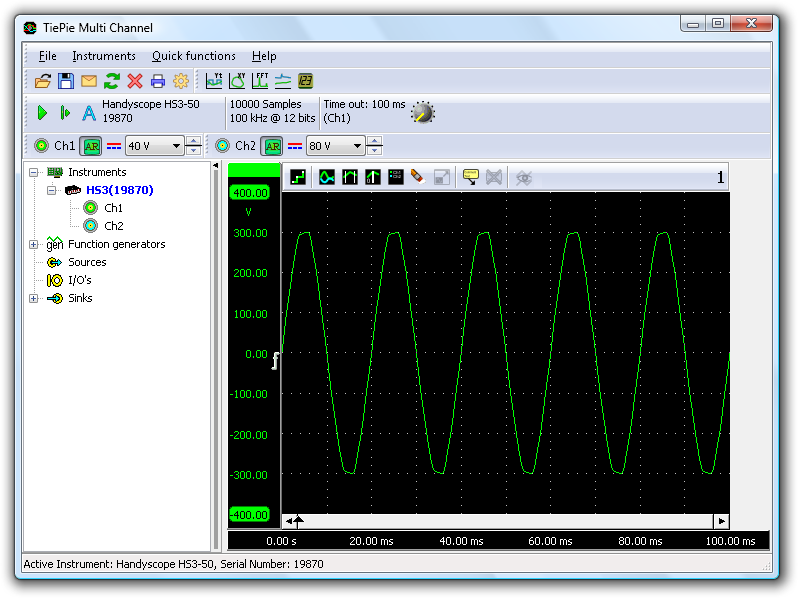
Task: Open the FFT spectrum graph icon
Action: click(260, 81)
